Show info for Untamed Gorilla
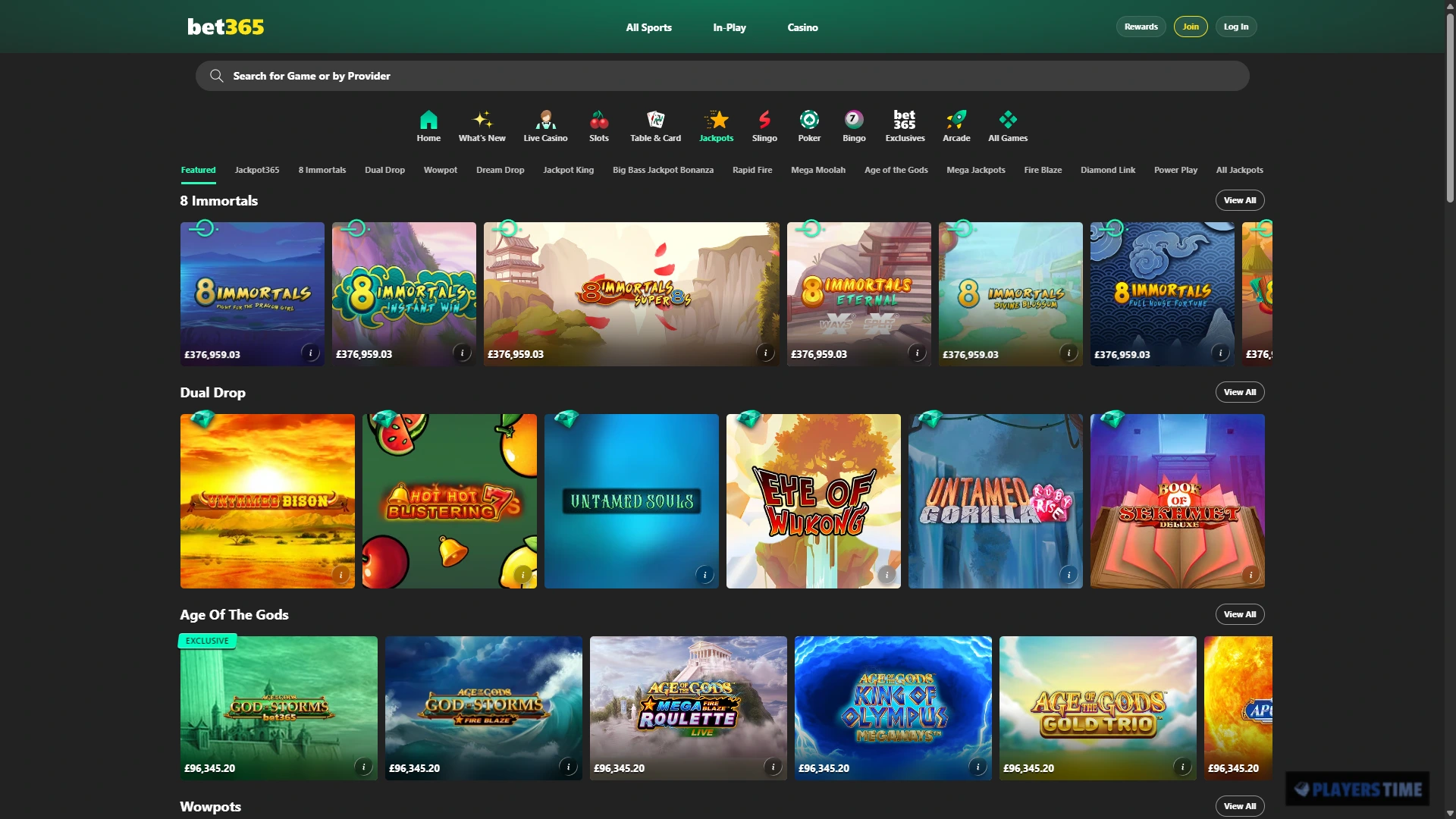The width and height of the screenshot is (1456, 819). [x=1068, y=575]
